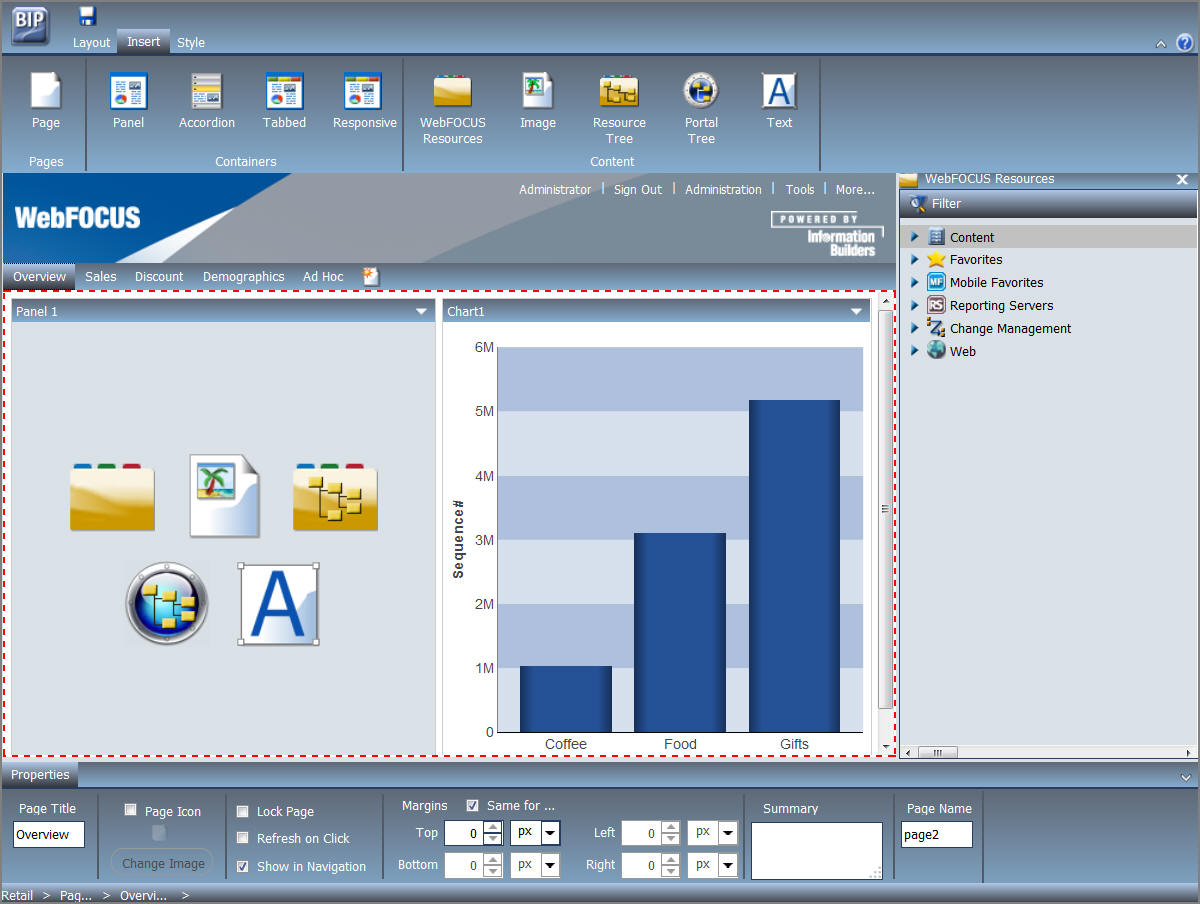
Task: Select the Mobile Favorites item
Action: (x=985, y=282)
